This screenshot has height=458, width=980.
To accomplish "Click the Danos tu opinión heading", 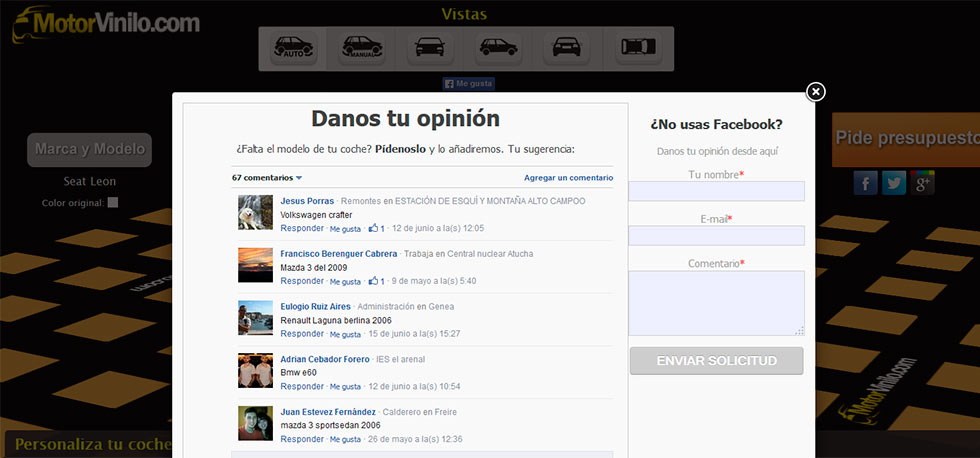I will 406,119.
